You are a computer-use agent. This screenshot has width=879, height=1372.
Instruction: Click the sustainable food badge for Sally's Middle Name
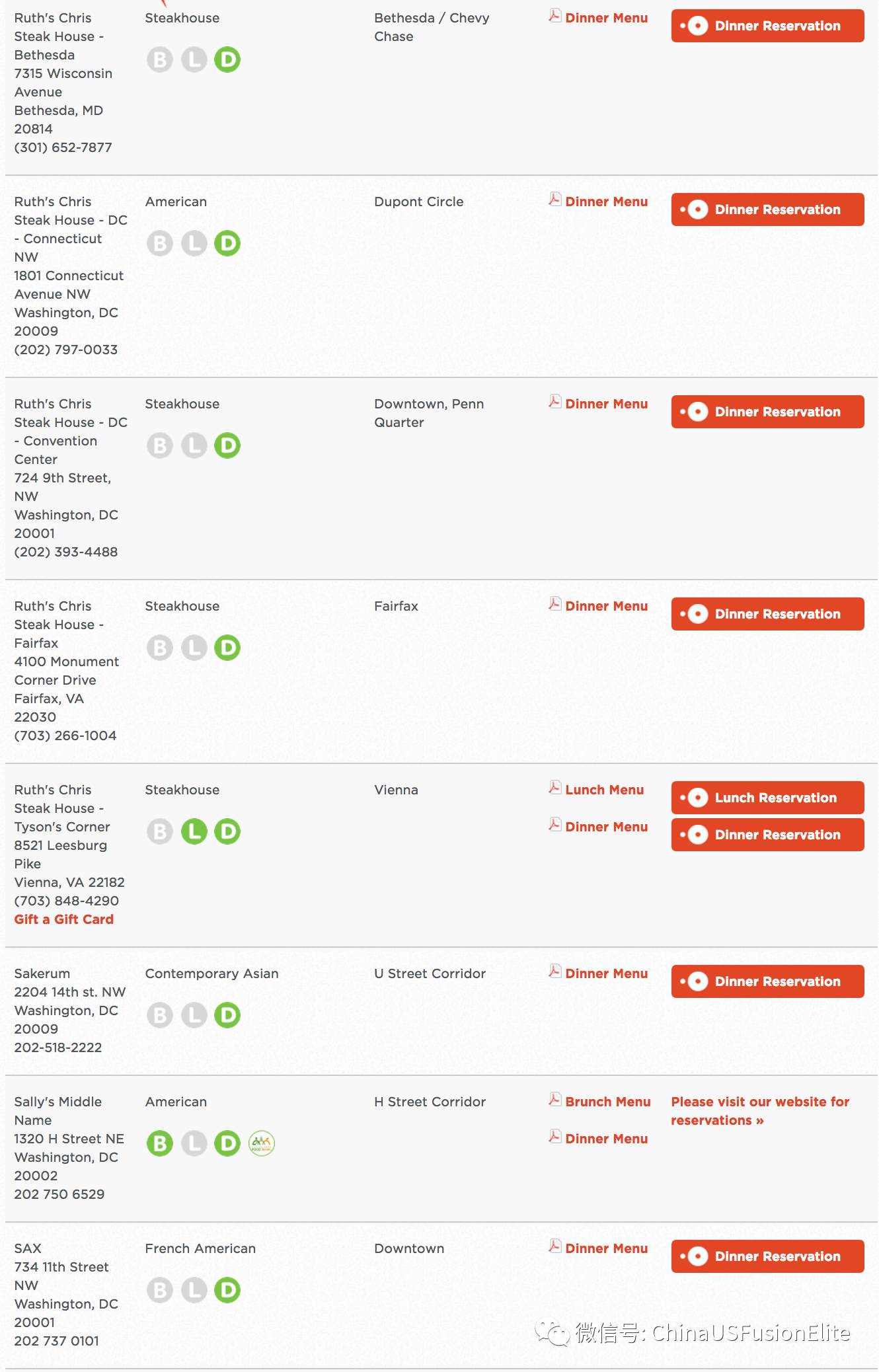262,1143
